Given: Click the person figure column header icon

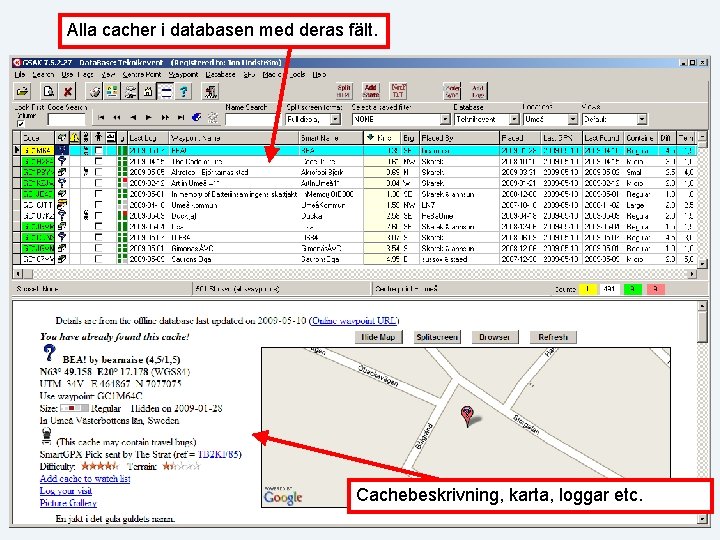Looking at the screenshot, I should click(98, 137).
